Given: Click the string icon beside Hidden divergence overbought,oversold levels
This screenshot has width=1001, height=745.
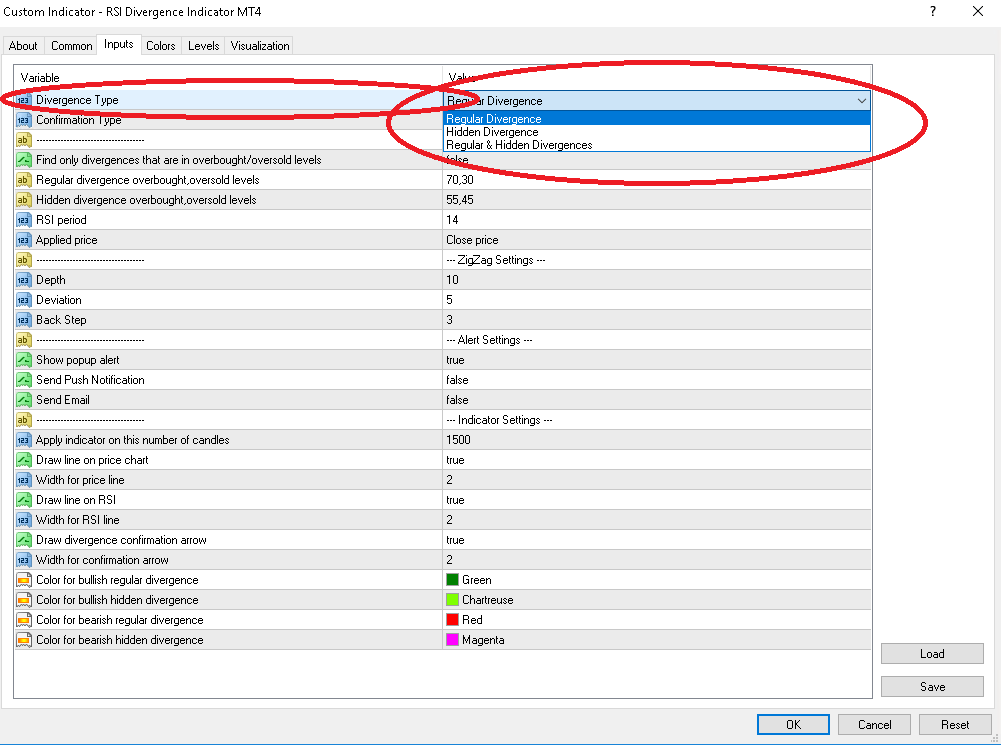Looking at the screenshot, I should [24, 200].
